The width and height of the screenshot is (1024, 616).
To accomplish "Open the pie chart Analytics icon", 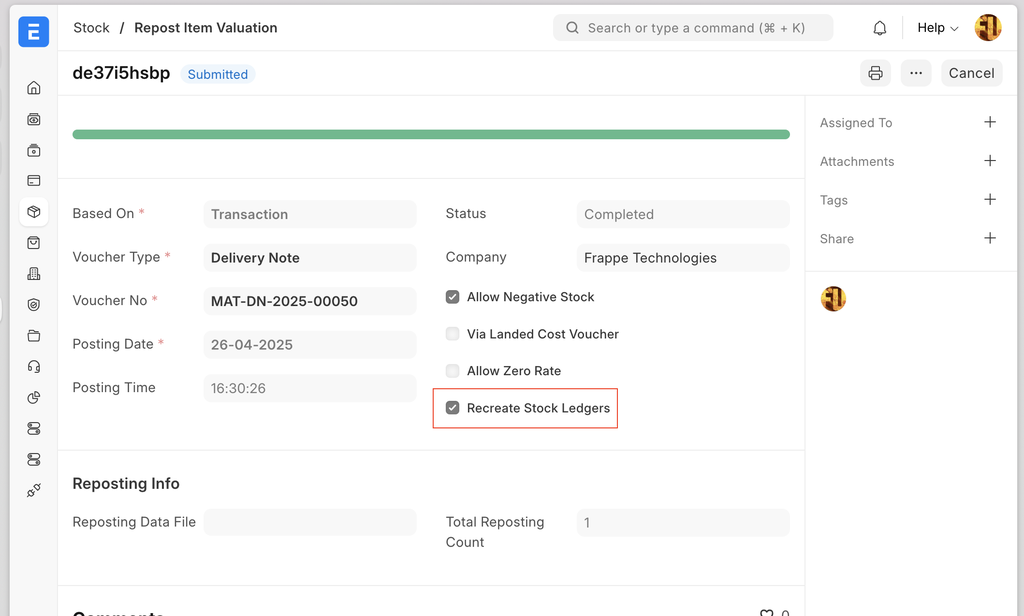I will click(x=33, y=396).
